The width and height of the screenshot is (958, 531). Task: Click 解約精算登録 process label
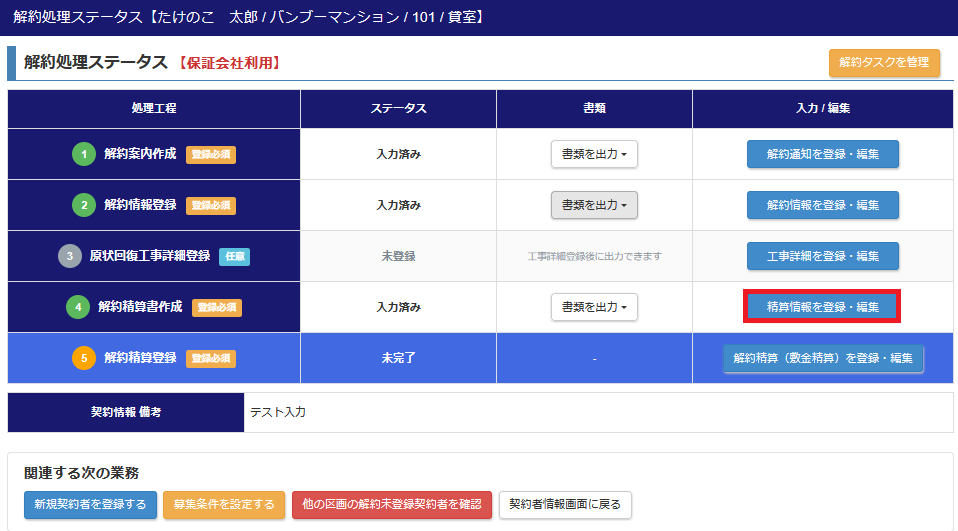click(x=140, y=358)
